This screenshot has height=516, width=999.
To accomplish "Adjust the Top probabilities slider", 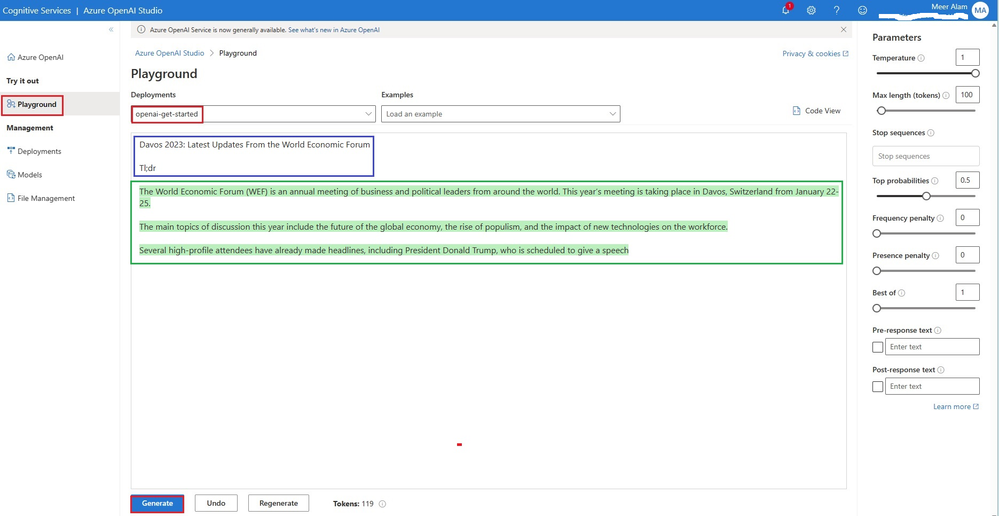I will 926,196.
